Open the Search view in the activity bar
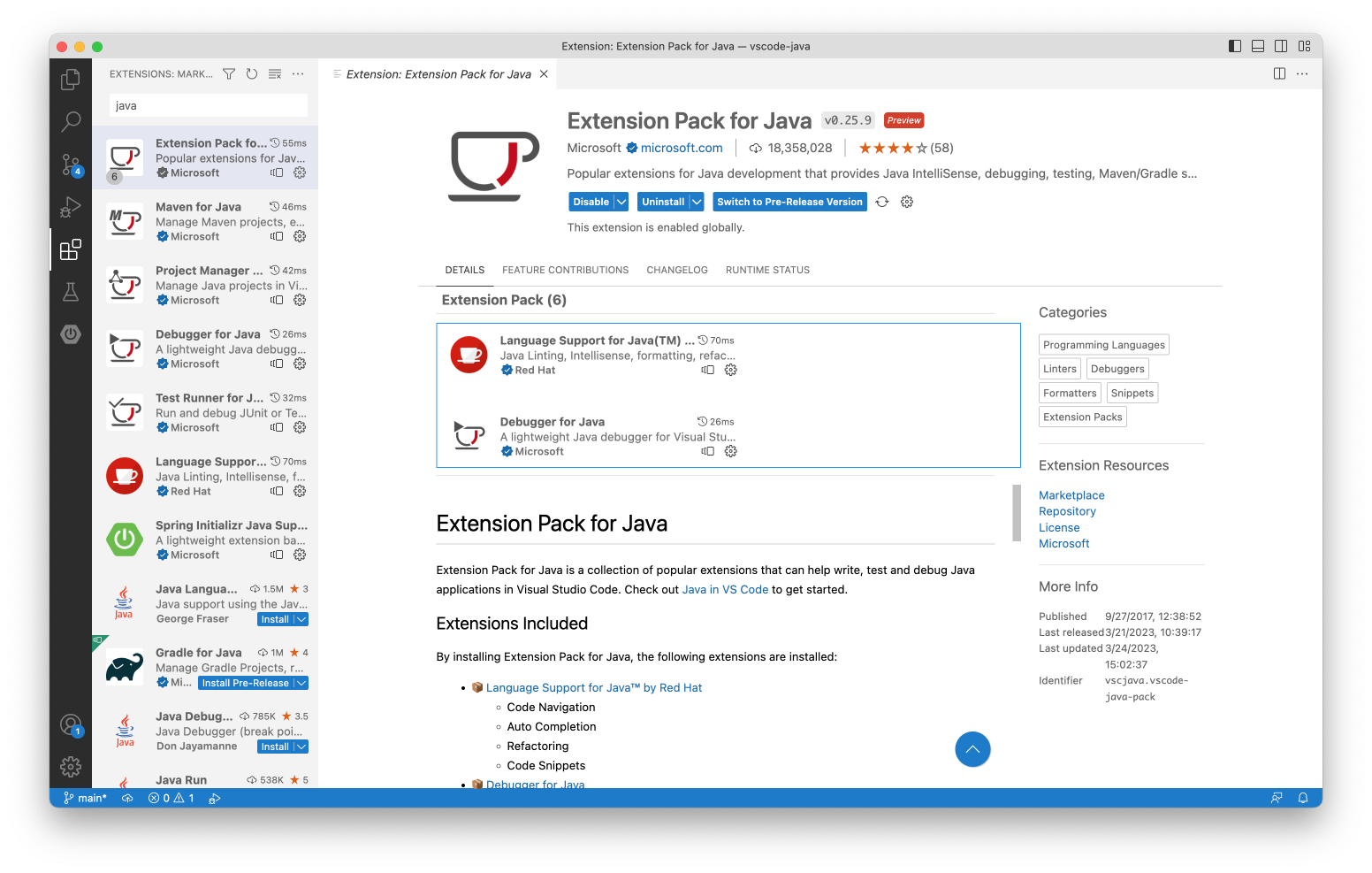This screenshot has height=873, width=1372. point(71,122)
